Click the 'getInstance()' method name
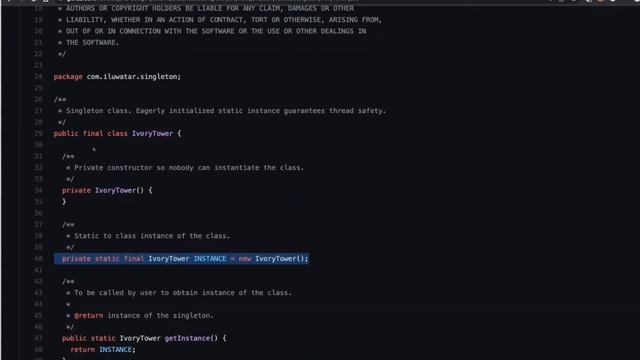The image size is (640, 360). tap(191, 338)
